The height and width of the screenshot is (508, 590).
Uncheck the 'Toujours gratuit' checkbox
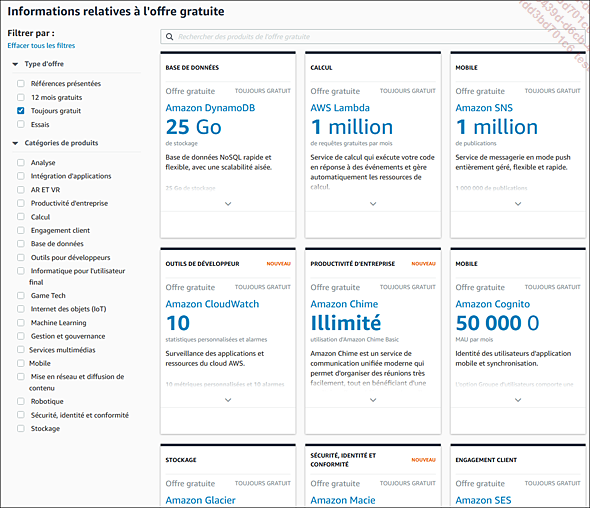(21, 111)
